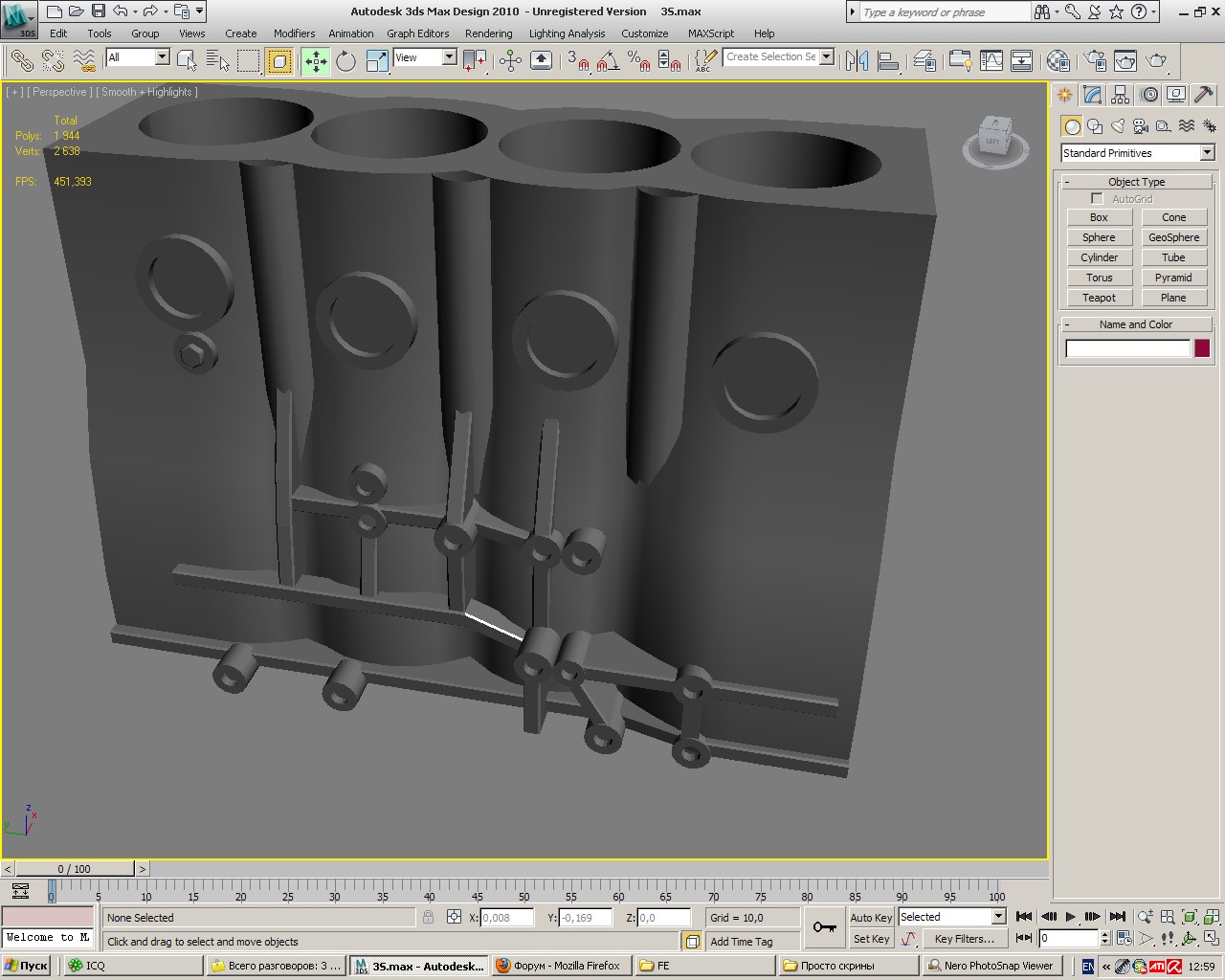The image size is (1225, 980).
Task: Click the Key Filters button
Action: pos(963,939)
